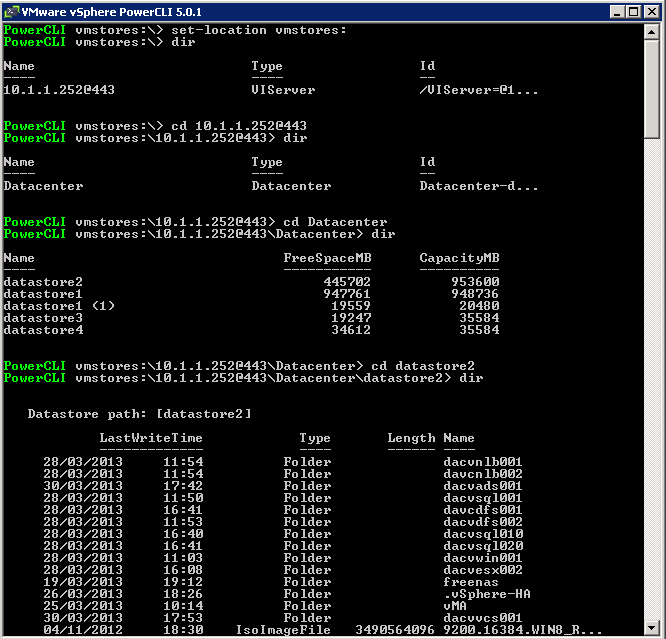Click the freenas folder name
The height and width of the screenshot is (639, 666).
point(471,582)
